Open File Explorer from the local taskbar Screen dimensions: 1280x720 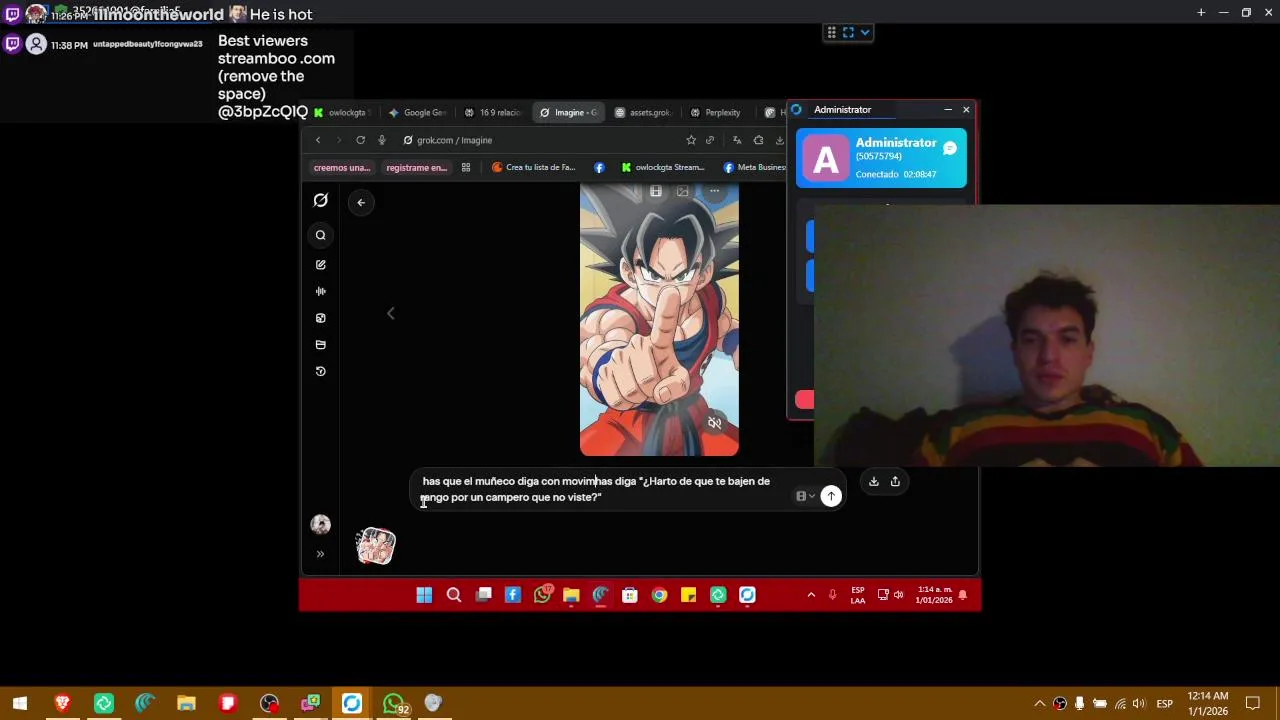(186, 704)
